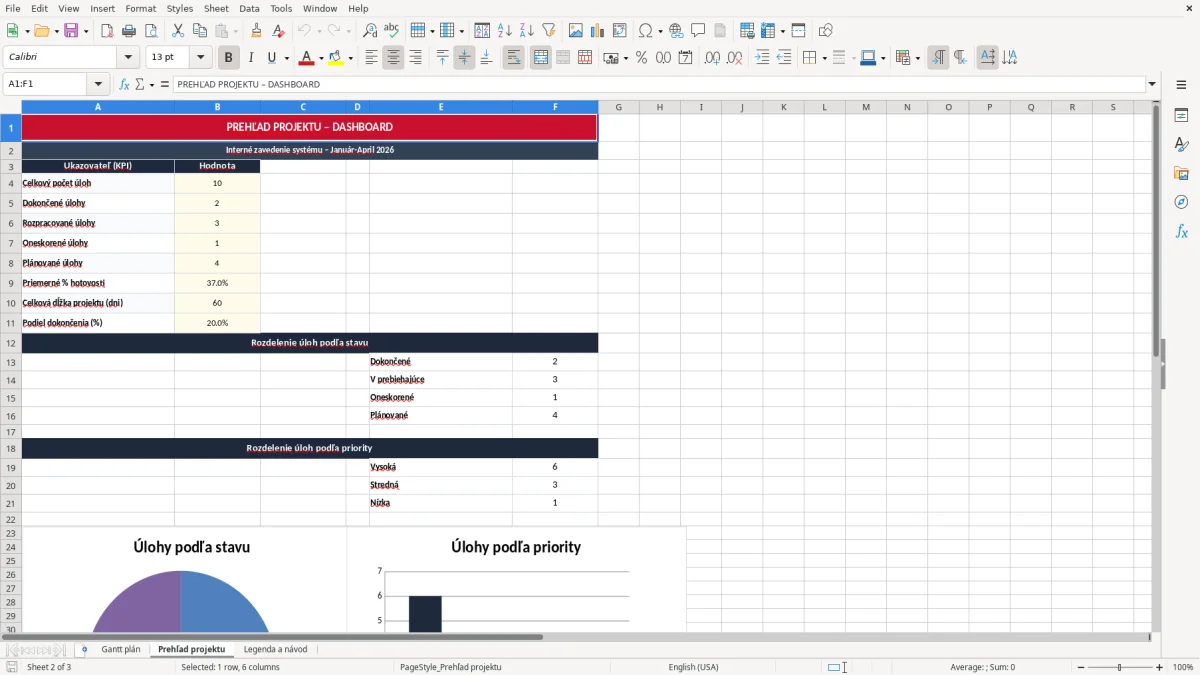Toggle Wrap Text
The height and width of the screenshot is (675, 1200).
coord(513,58)
